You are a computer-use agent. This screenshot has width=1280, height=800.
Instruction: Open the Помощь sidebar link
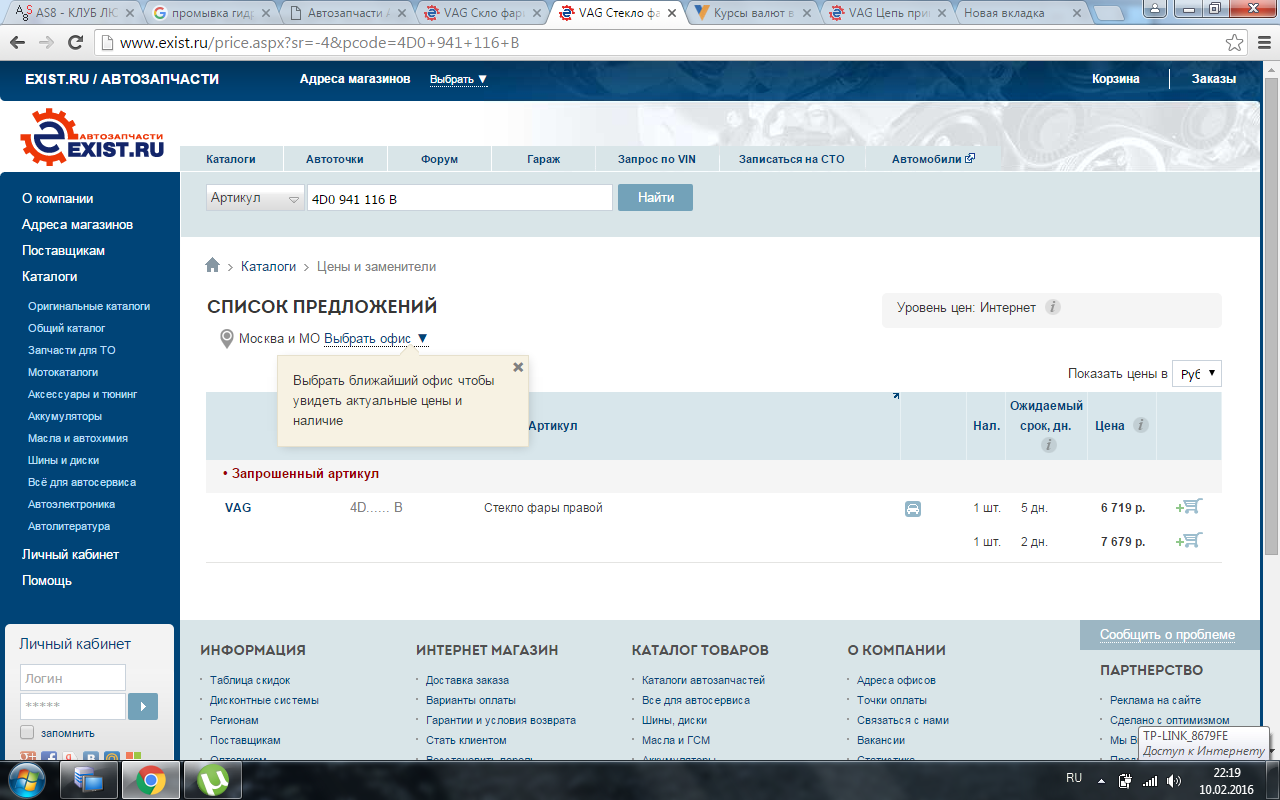[47, 580]
